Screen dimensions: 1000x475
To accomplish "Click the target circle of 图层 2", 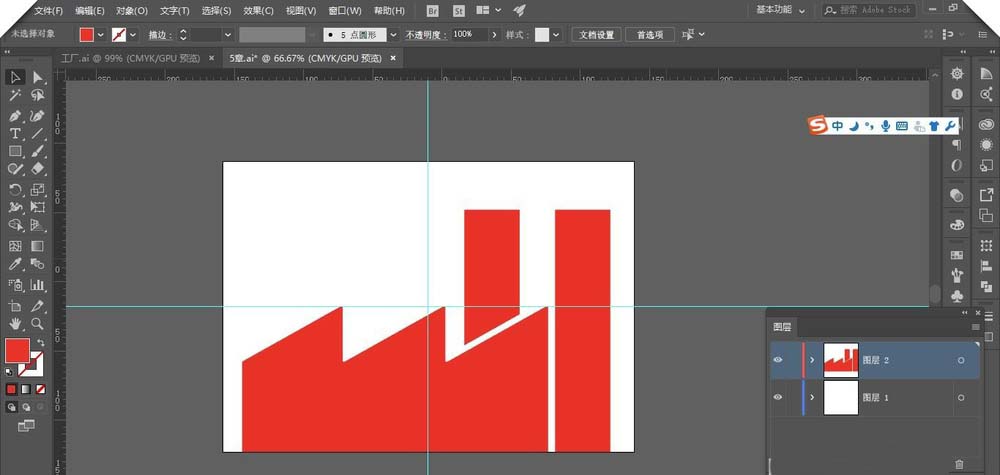I will (x=961, y=360).
